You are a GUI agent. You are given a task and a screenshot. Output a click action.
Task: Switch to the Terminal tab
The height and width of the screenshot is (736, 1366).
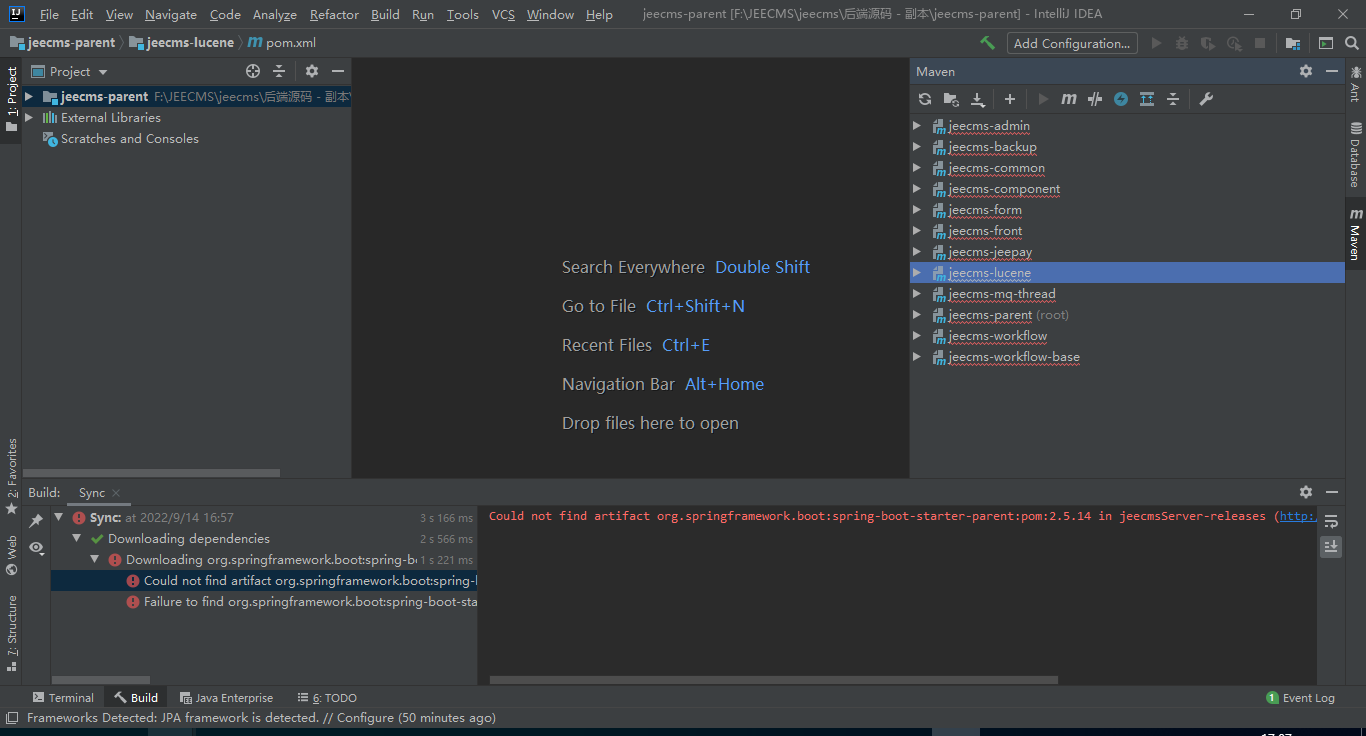pyautogui.click(x=63, y=698)
